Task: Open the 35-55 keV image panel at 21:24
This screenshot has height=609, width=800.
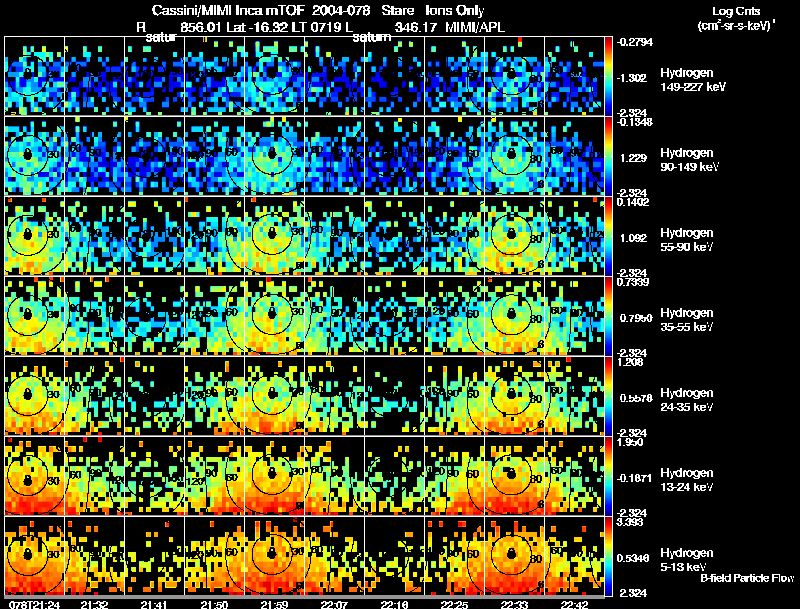Action: tap(34, 316)
